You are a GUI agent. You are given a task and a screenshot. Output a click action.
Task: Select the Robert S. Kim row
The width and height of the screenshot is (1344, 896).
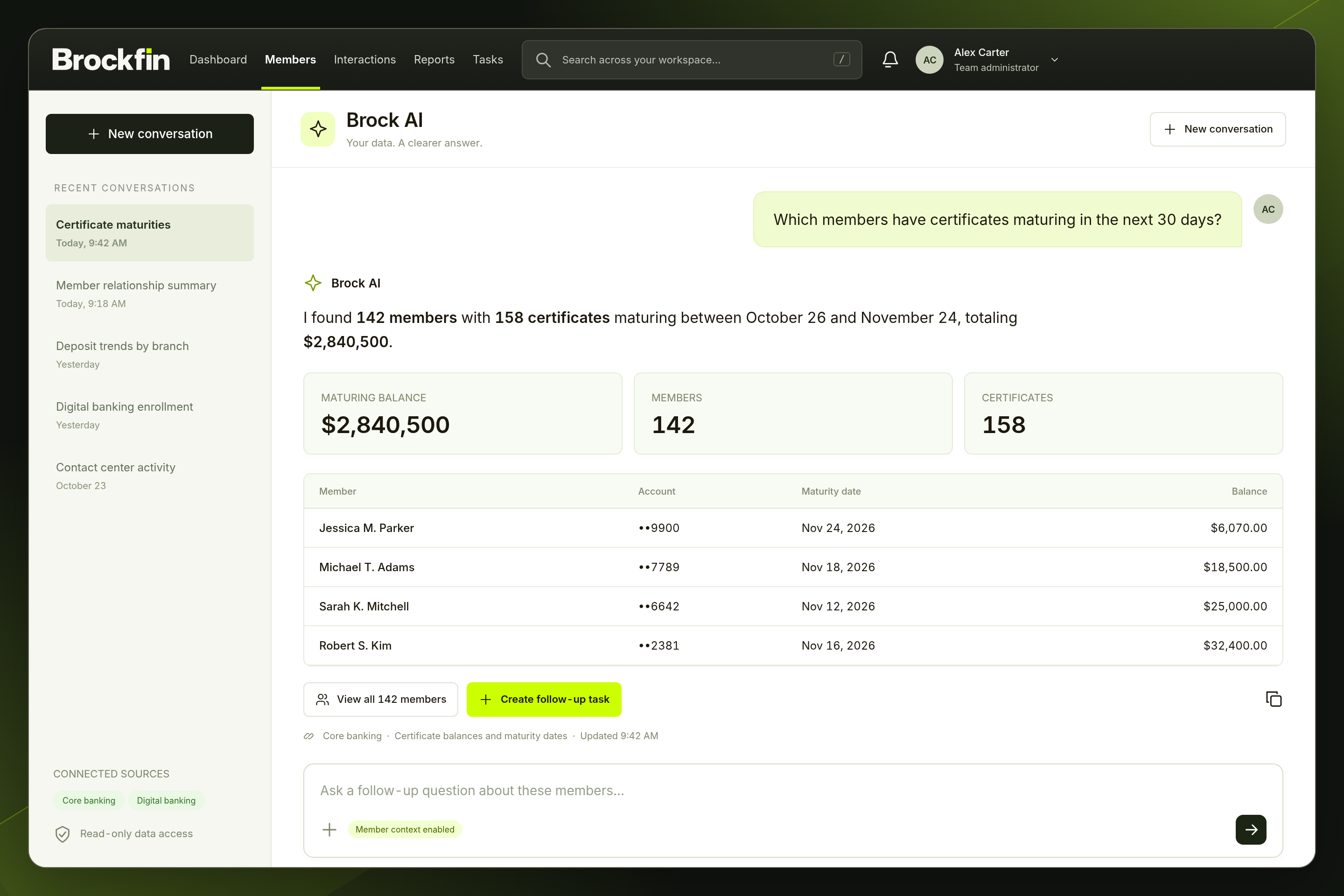[x=793, y=645]
